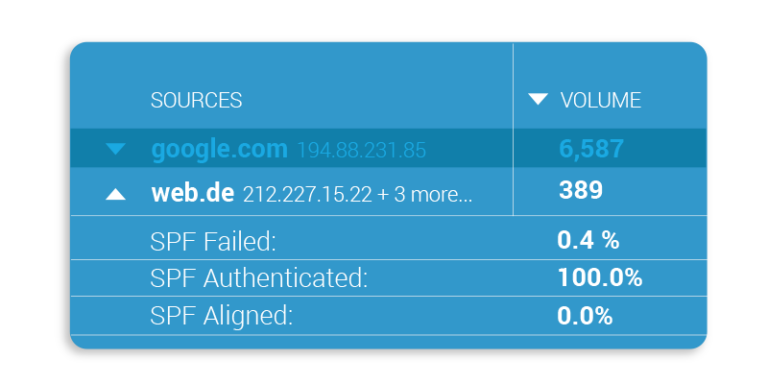Click the 0.0% SPF aligned value

click(x=585, y=316)
